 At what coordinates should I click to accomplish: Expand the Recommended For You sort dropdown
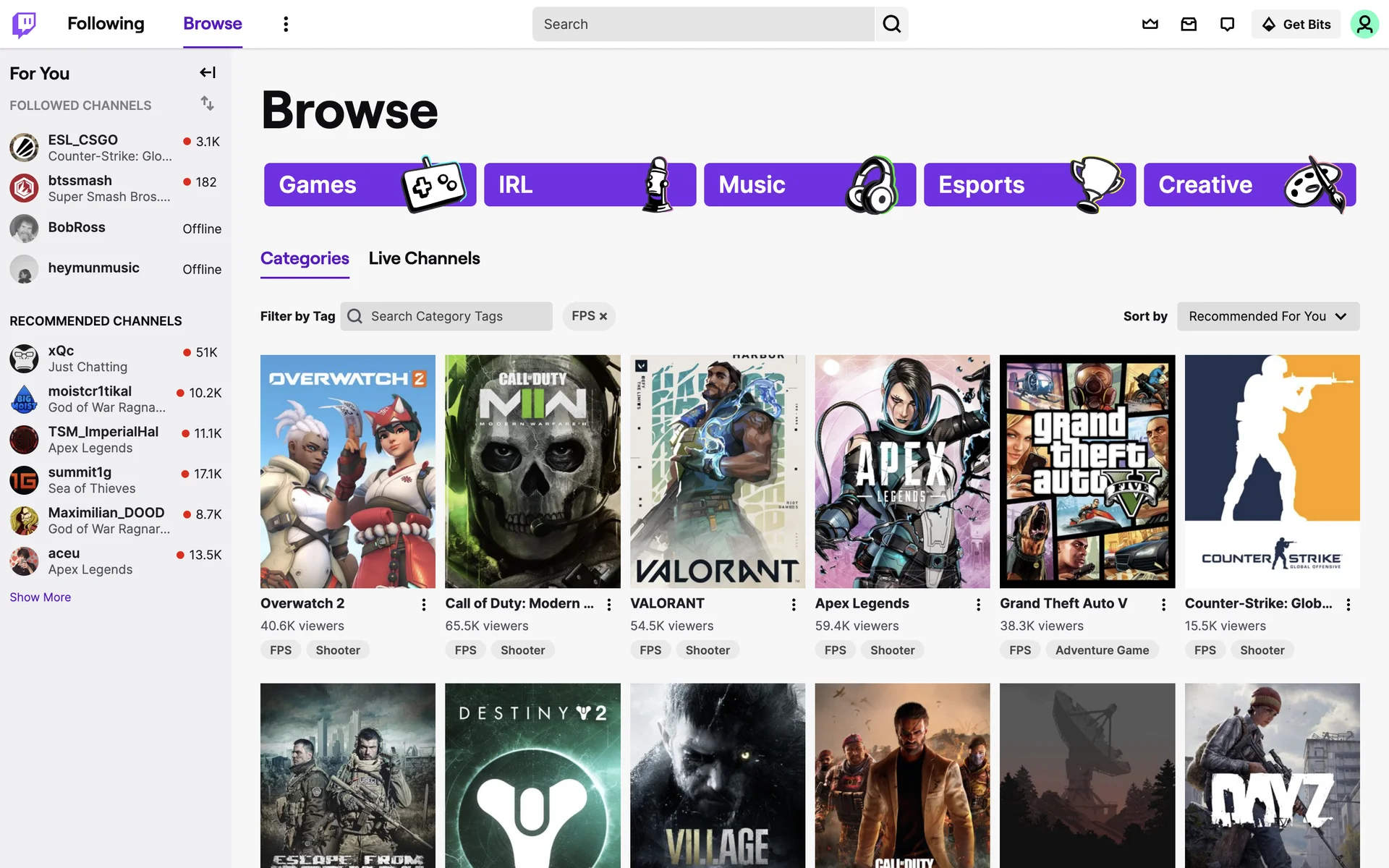1267,316
